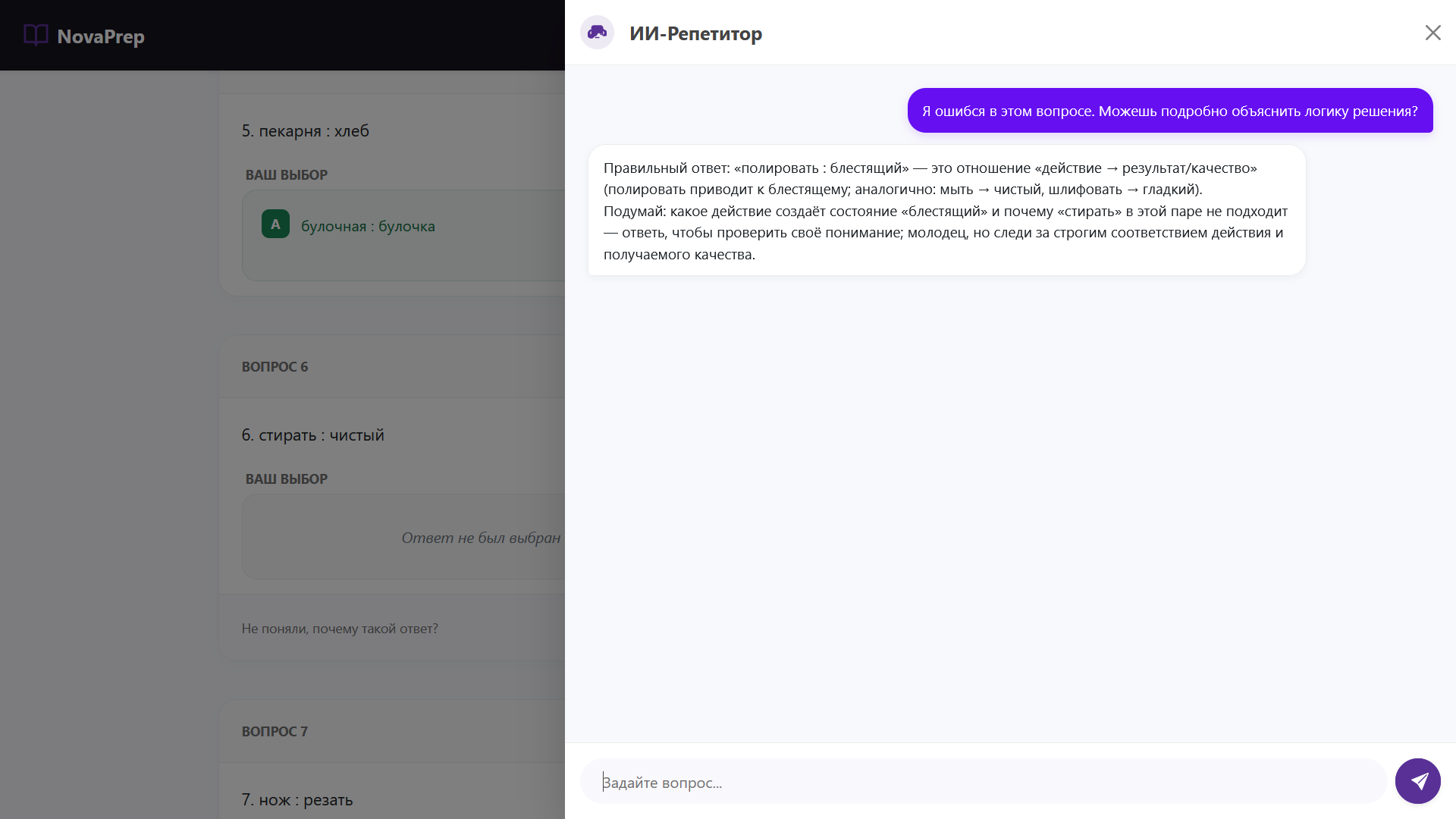Select the answer 'булочная : булочка'
This screenshot has width=1456, height=819.
pos(368,225)
